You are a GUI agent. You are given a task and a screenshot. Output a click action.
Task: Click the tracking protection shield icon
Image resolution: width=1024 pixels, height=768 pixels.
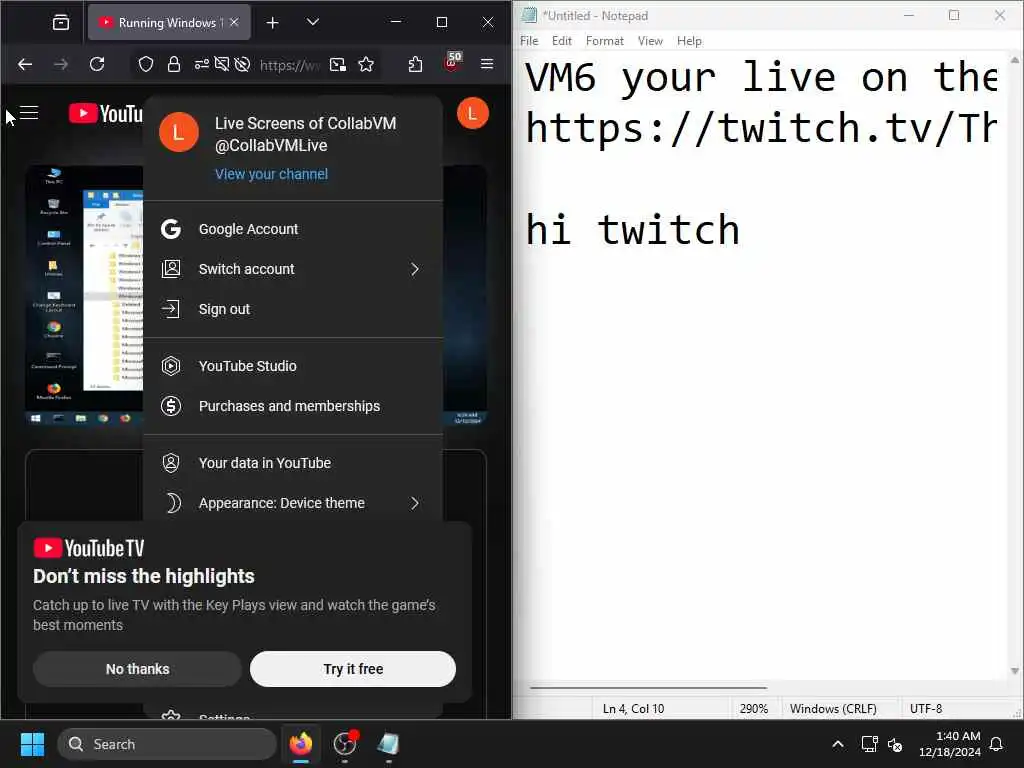coord(146,64)
